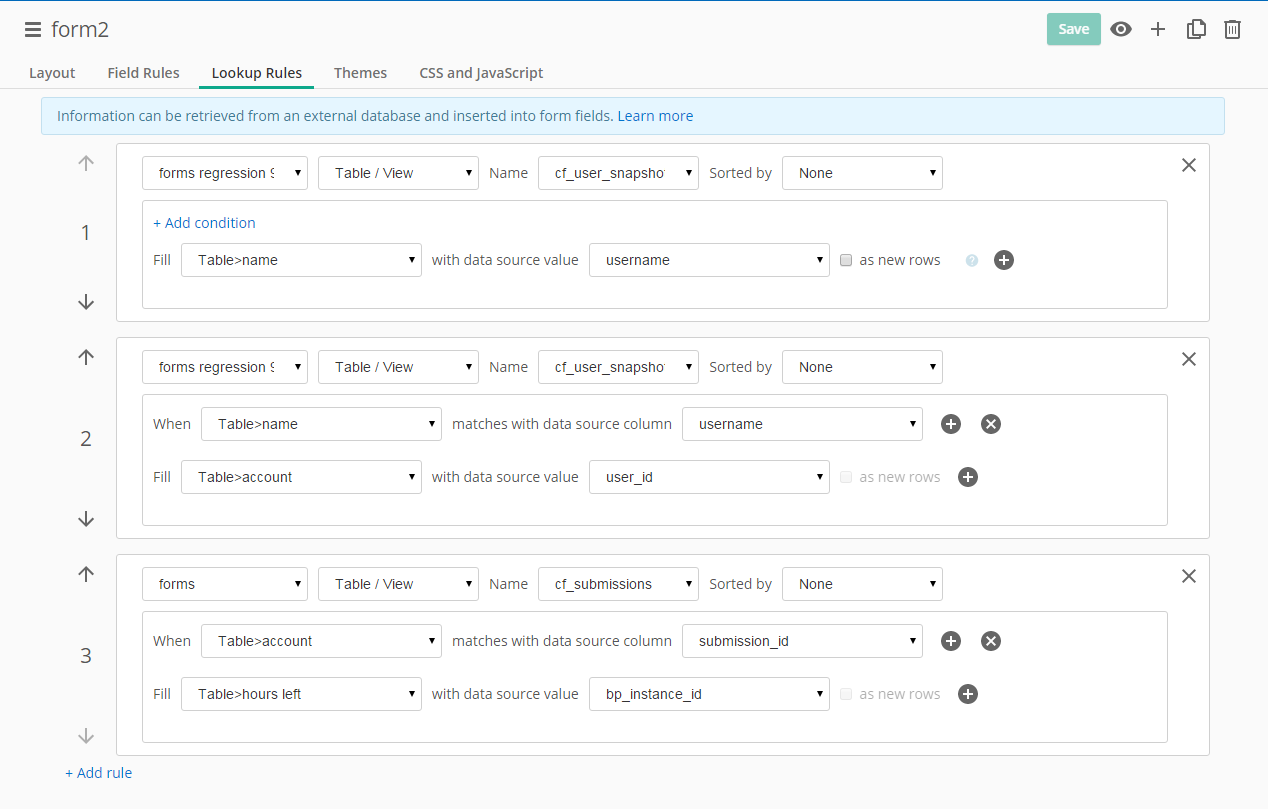The image size is (1268, 809).
Task: Add another fill row after Table>account in rule 2
Action: [x=968, y=477]
